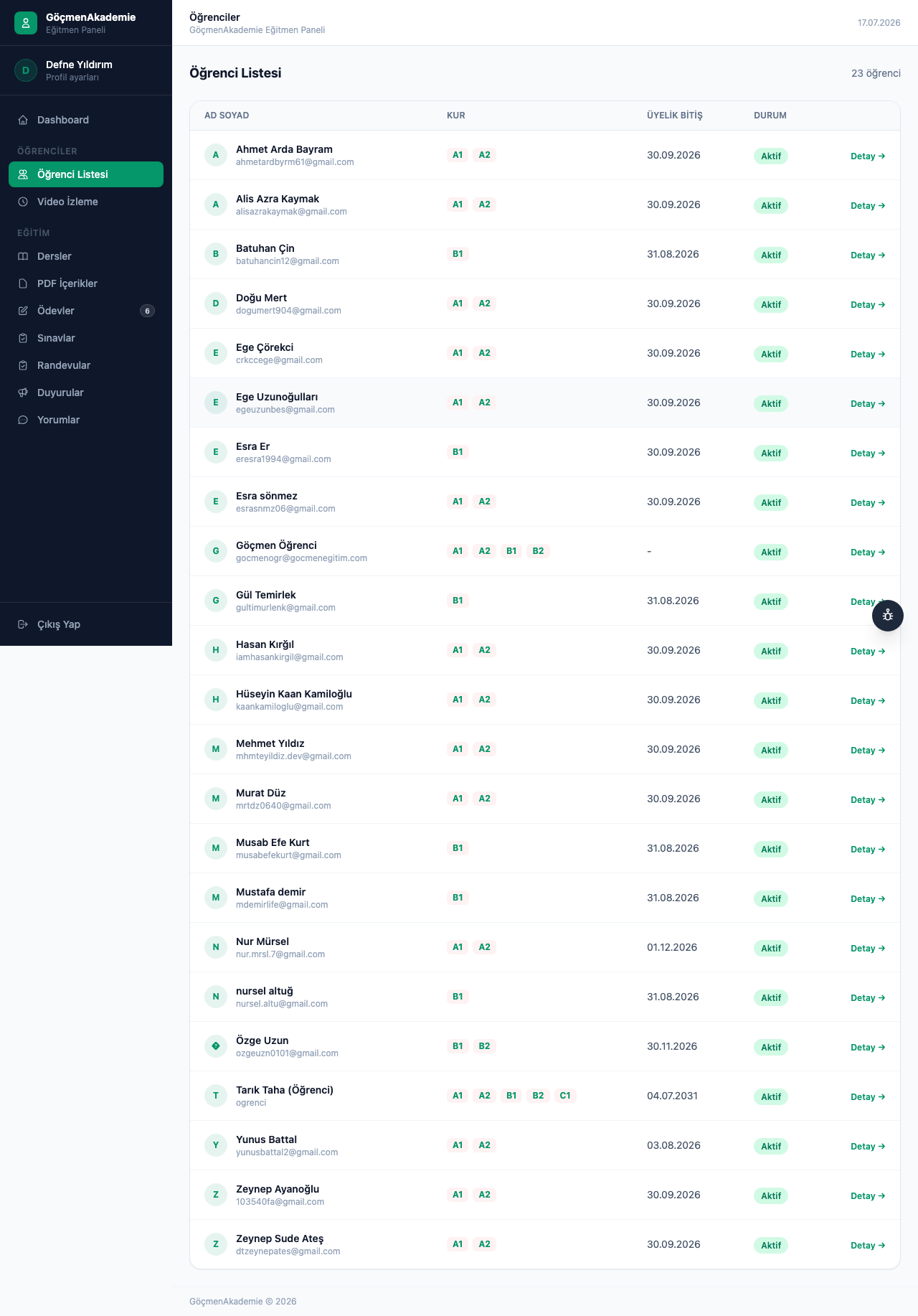Click the Aktif badge for Göçmen Öğrenci
This screenshot has height=1316, width=918.
coord(771,552)
